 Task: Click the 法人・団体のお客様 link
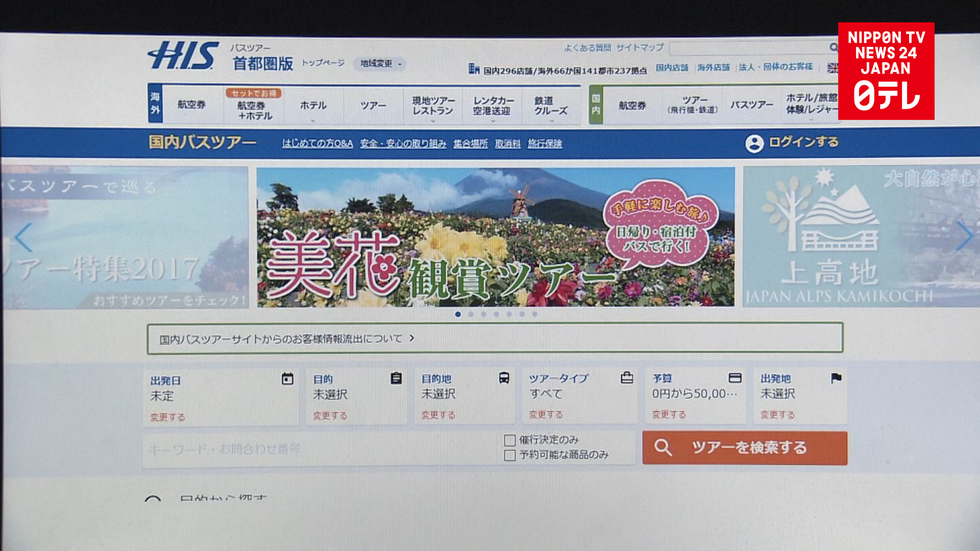click(776, 67)
